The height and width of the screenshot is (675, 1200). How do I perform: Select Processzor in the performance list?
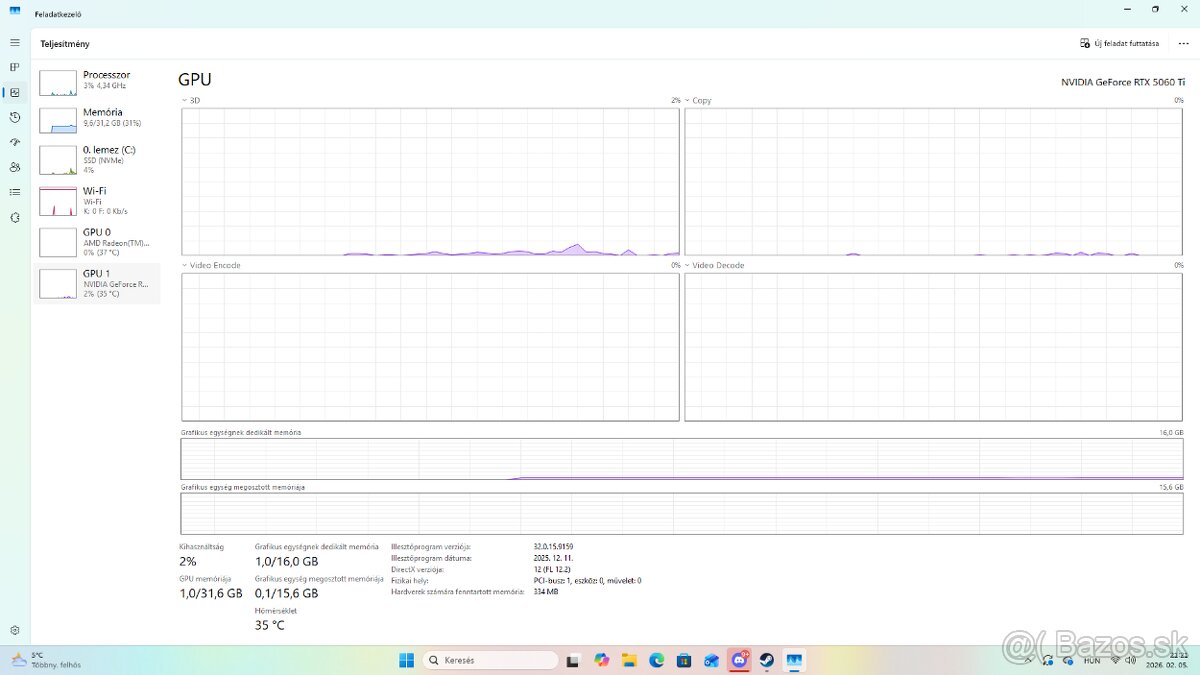tap(98, 81)
